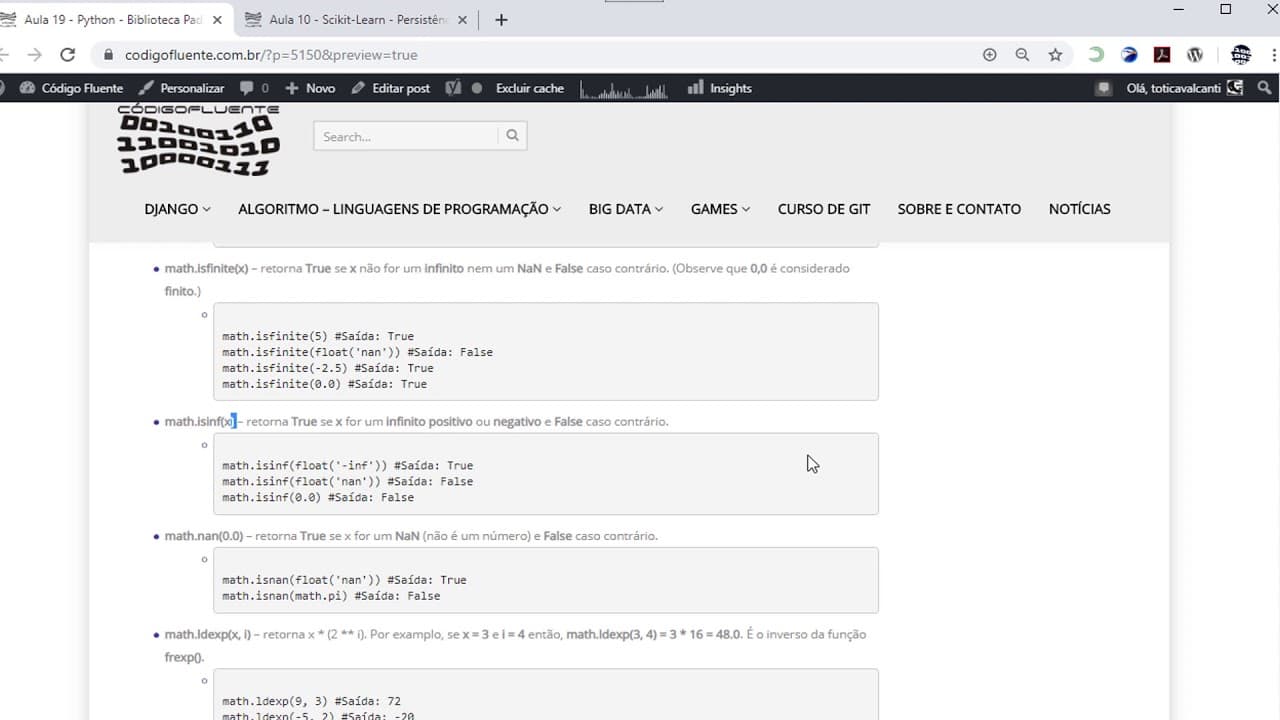
Task: Bookmark this page with the star icon
Action: coord(1055,55)
